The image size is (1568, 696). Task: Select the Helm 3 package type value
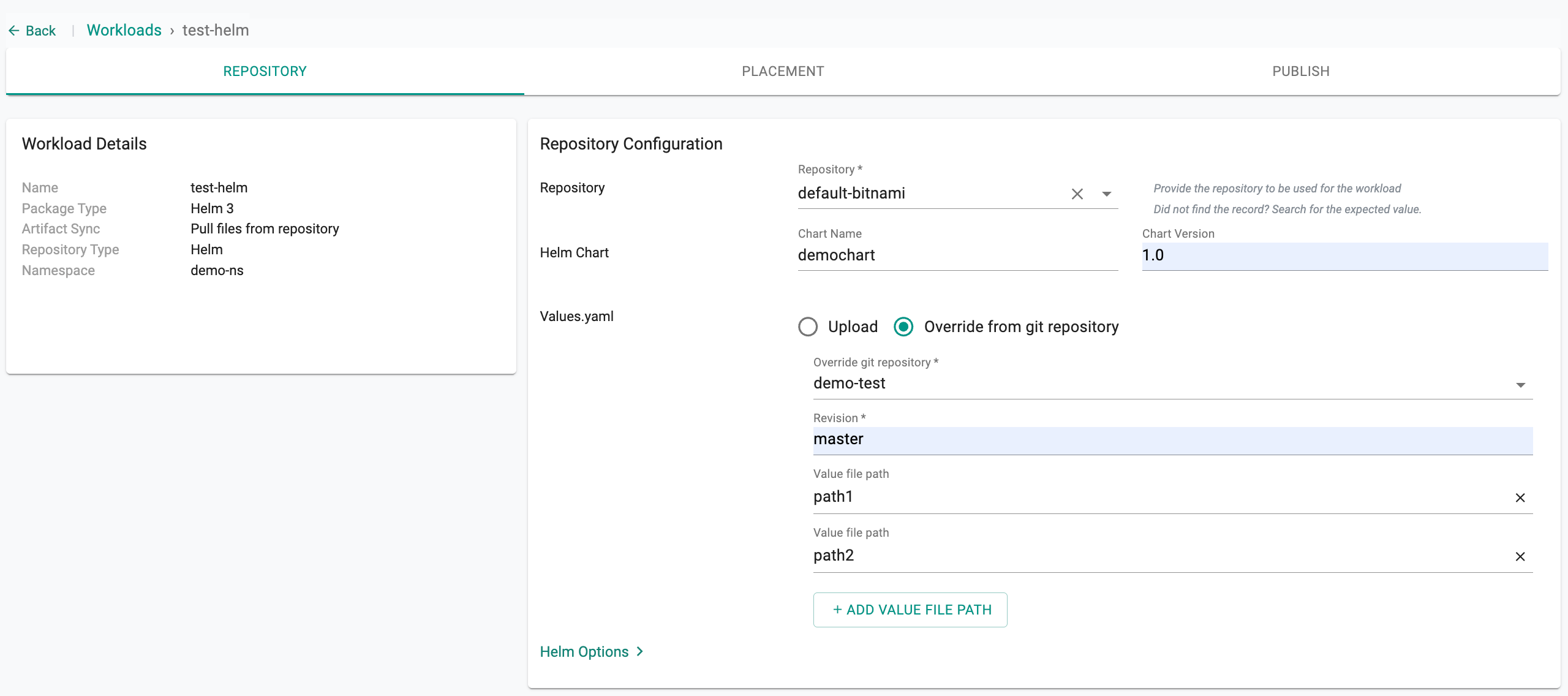point(212,208)
